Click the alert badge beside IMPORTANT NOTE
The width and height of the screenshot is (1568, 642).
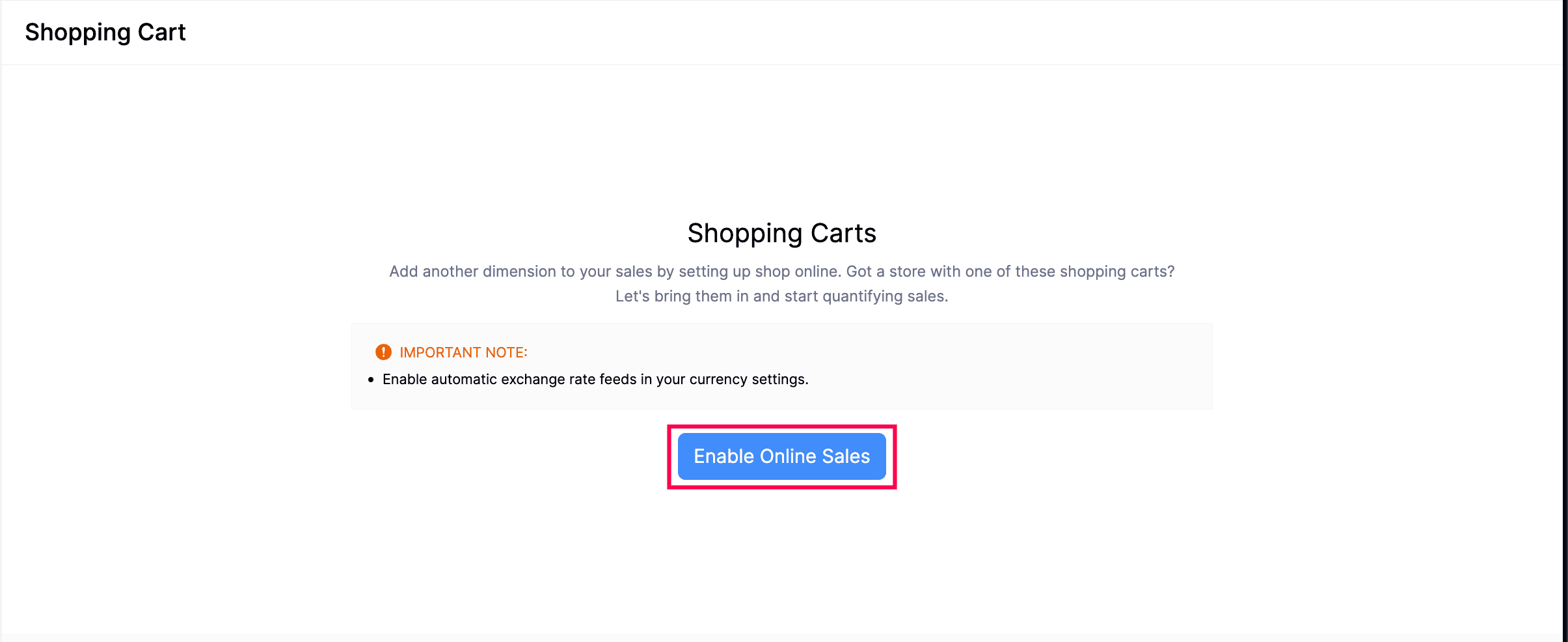point(383,352)
